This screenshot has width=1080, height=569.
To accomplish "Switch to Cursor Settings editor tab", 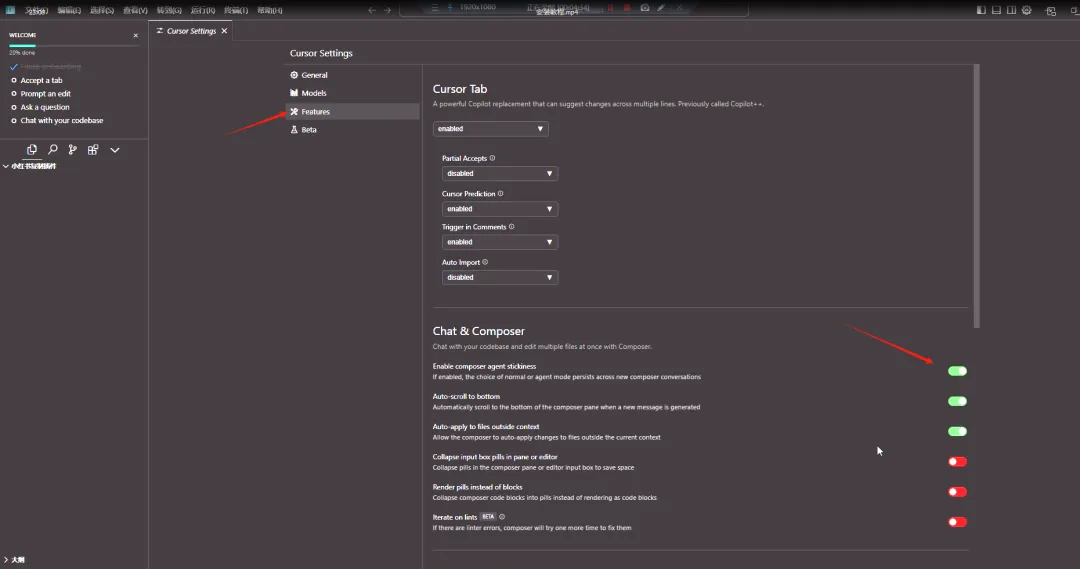I will [191, 31].
